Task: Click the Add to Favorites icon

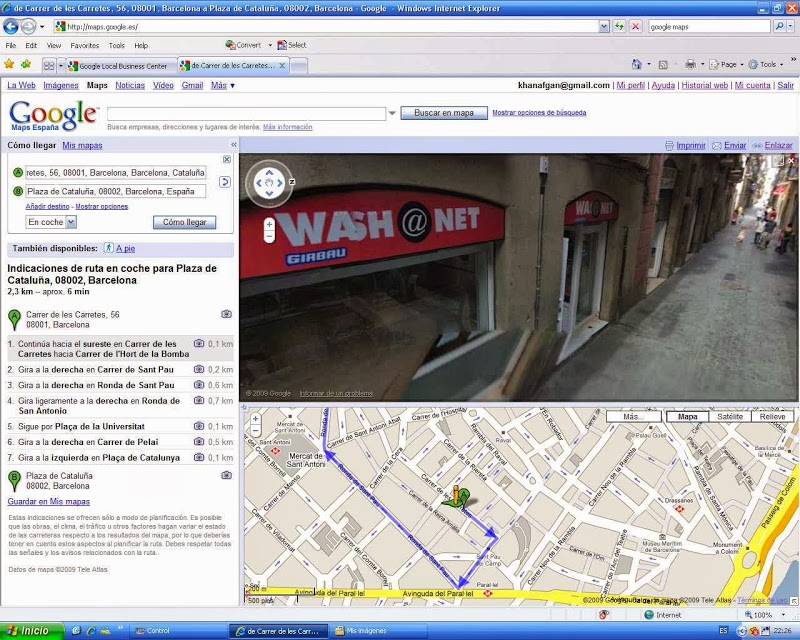Action: coord(26,64)
